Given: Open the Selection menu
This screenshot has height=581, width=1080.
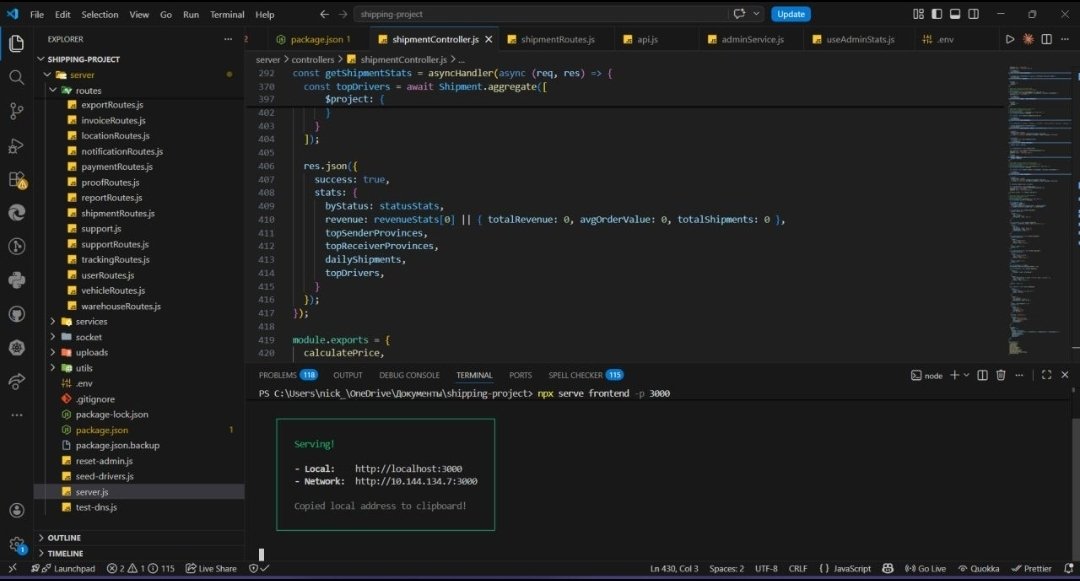Looking at the screenshot, I should 100,14.
